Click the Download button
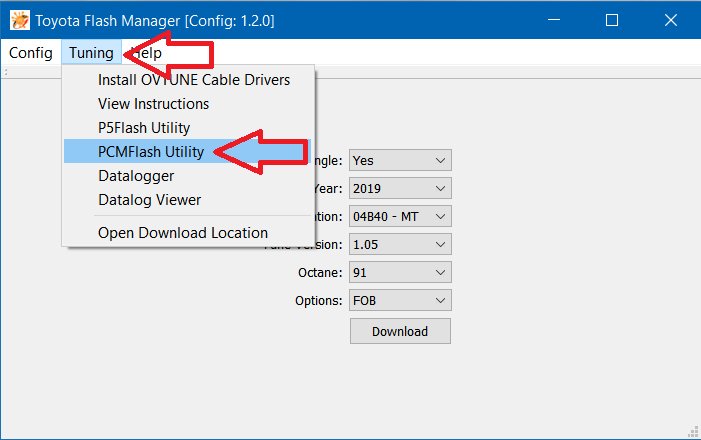The height and width of the screenshot is (440, 701). coord(400,331)
